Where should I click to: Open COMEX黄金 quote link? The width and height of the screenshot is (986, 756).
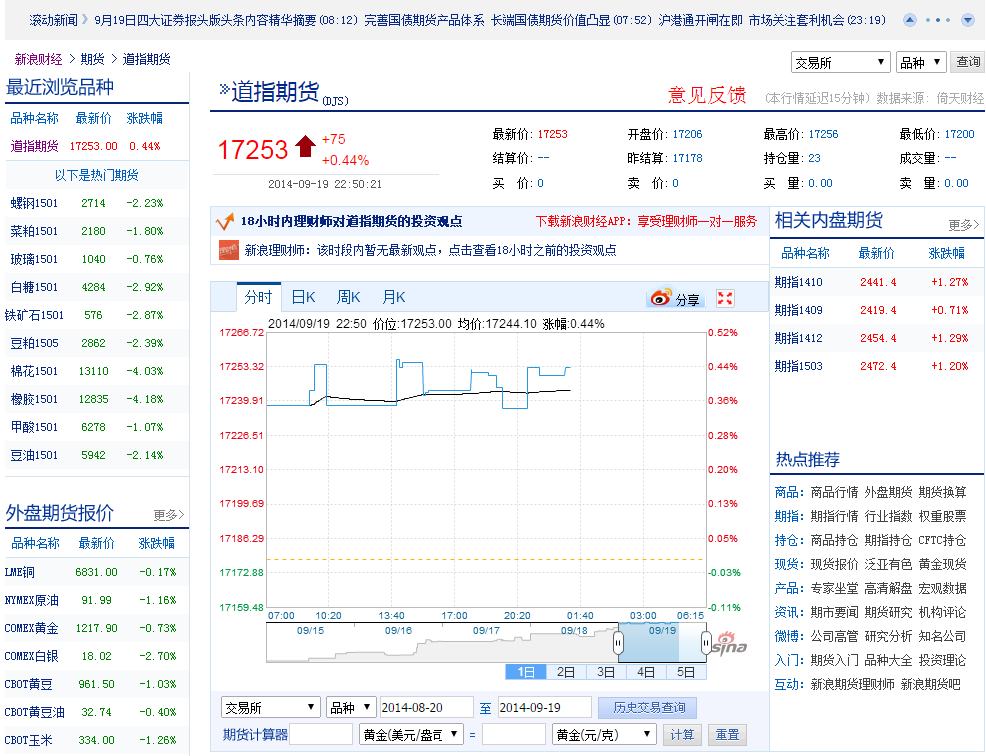(31, 628)
